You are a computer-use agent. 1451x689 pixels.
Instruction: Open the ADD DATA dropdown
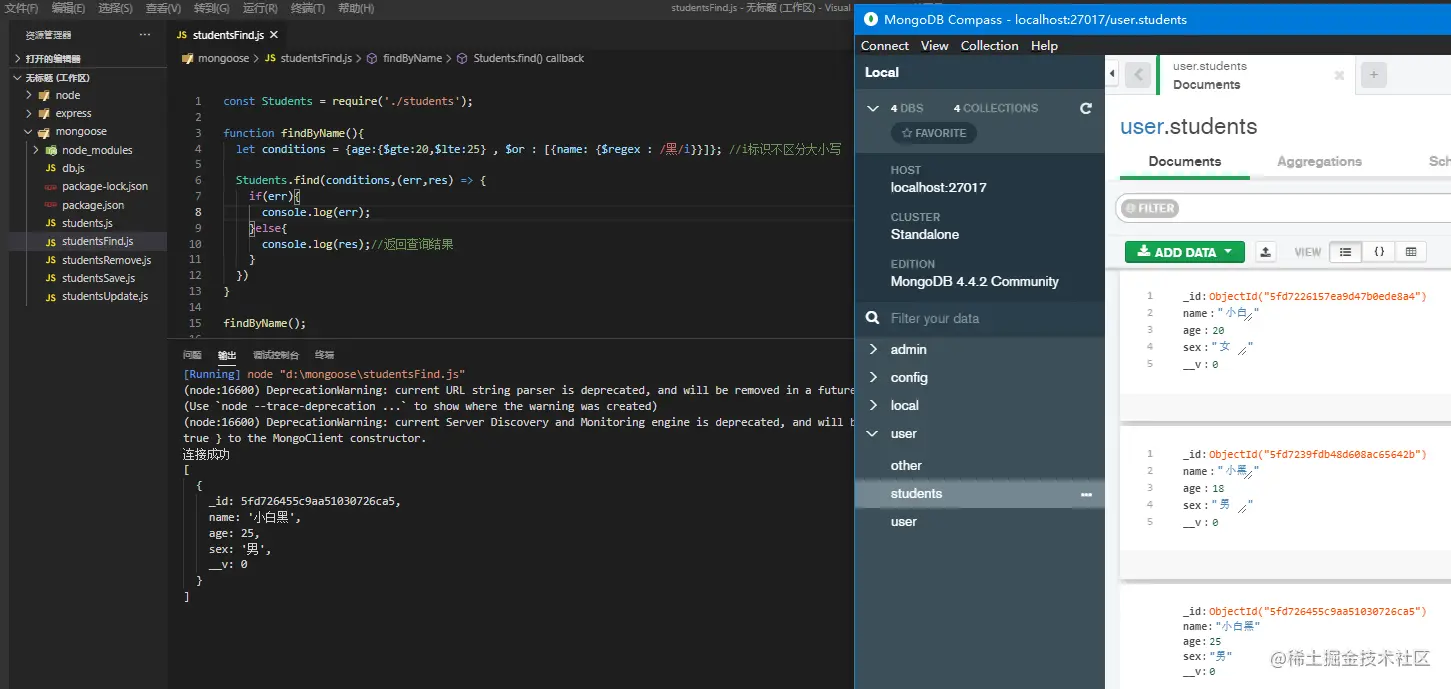(x=1185, y=252)
